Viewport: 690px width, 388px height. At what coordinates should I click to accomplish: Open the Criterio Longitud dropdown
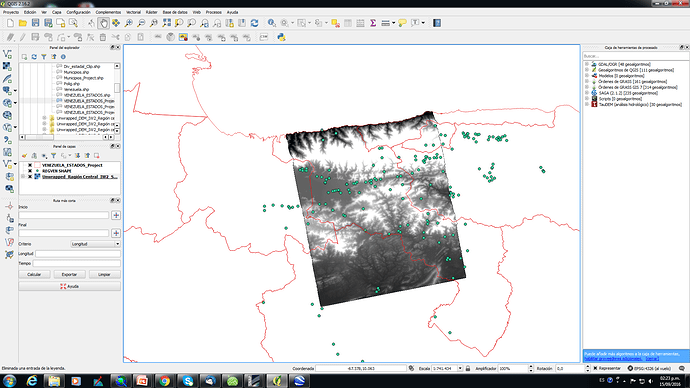[x=95, y=244]
